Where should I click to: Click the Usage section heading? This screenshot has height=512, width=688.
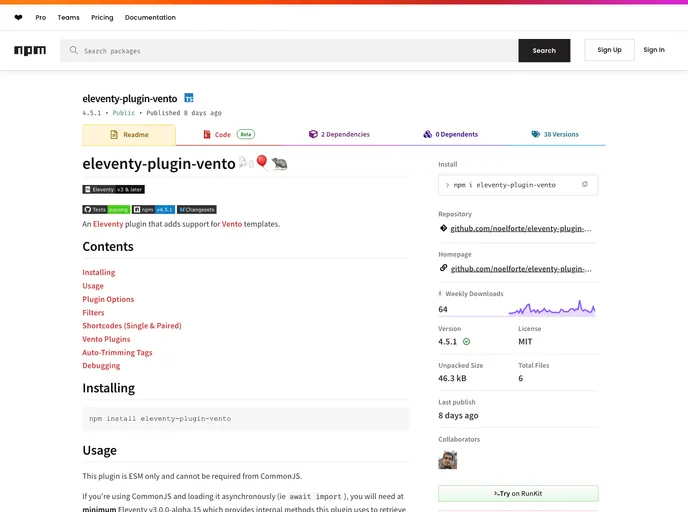click(x=100, y=451)
